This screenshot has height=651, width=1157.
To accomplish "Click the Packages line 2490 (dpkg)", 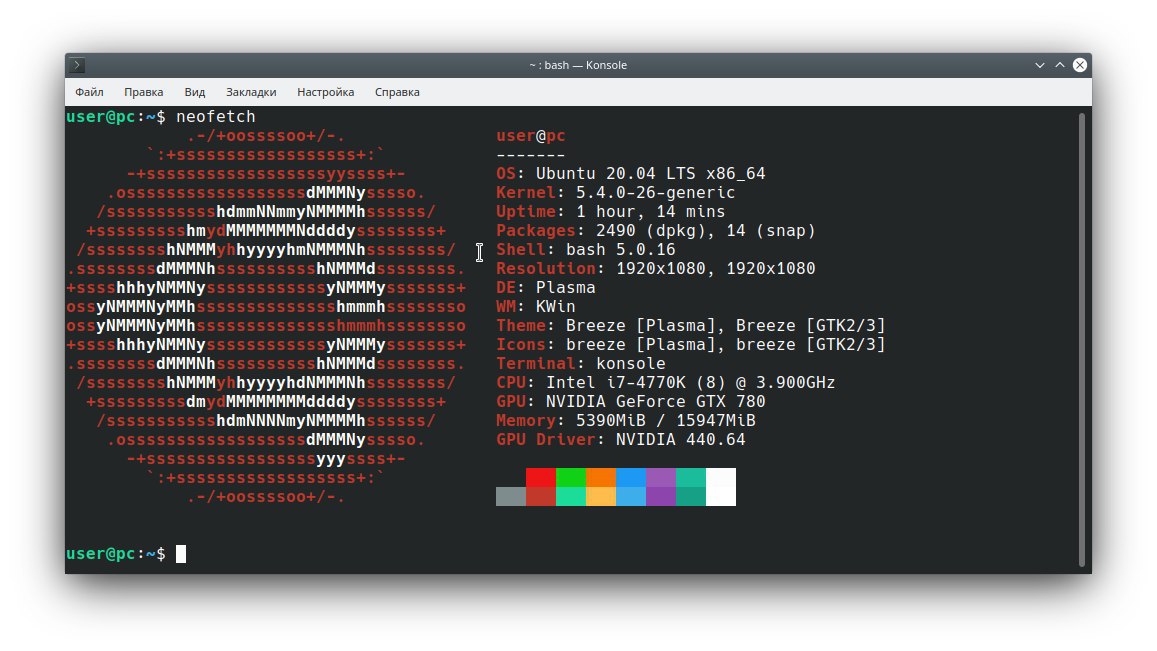I will (655, 231).
